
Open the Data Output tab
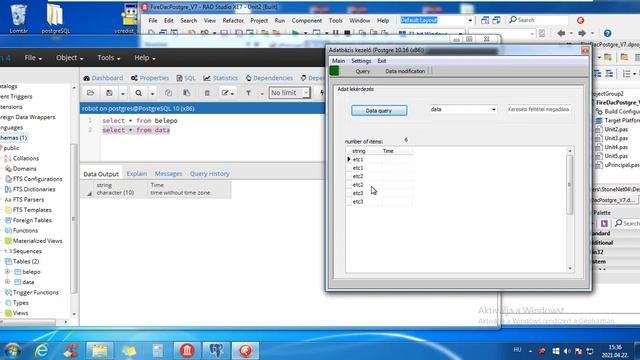pyautogui.click(x=101, y=174)
